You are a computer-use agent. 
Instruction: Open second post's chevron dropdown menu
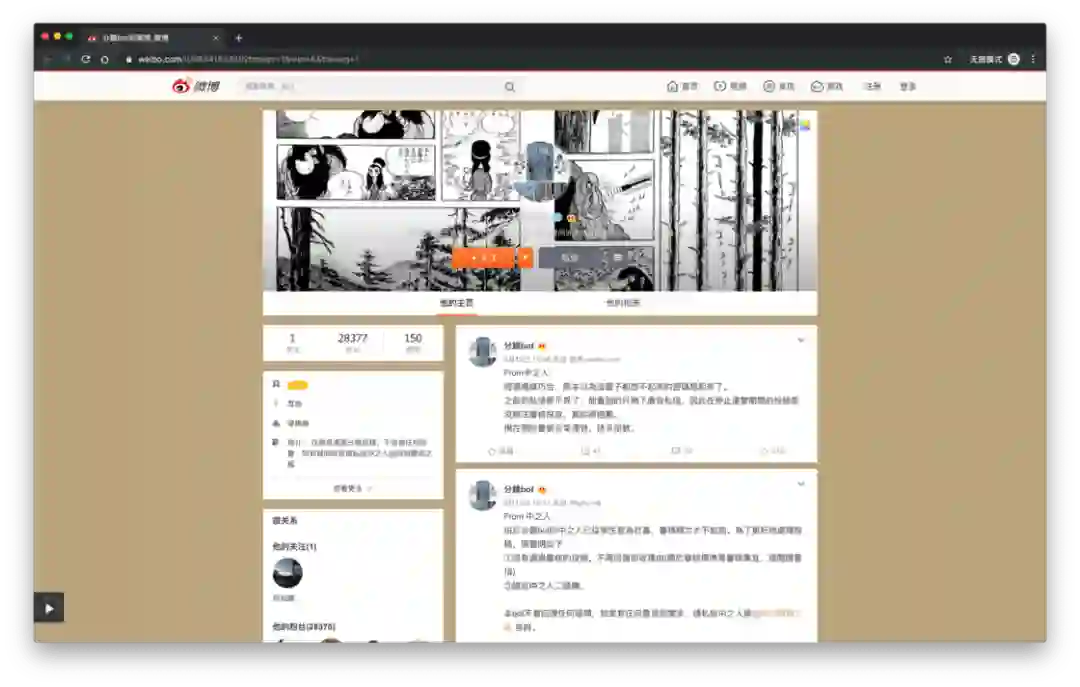[x=800, y=484]
